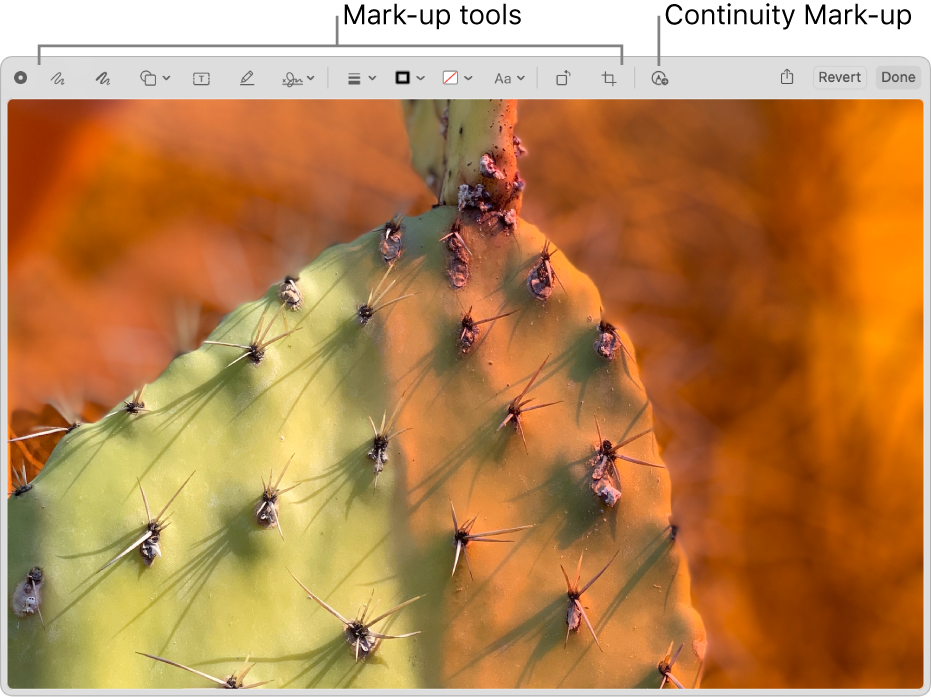Click the Done button
931x697 pixels.
coord(898,77)
